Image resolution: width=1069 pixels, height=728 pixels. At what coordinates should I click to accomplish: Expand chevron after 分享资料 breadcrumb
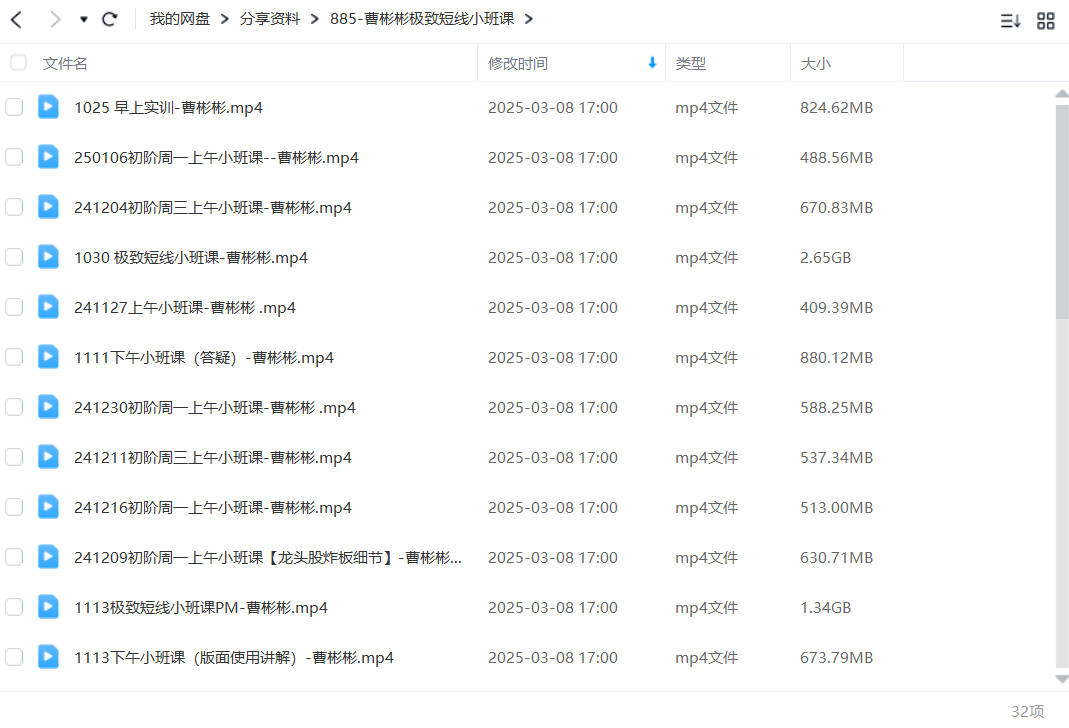[x=314, y=19]
